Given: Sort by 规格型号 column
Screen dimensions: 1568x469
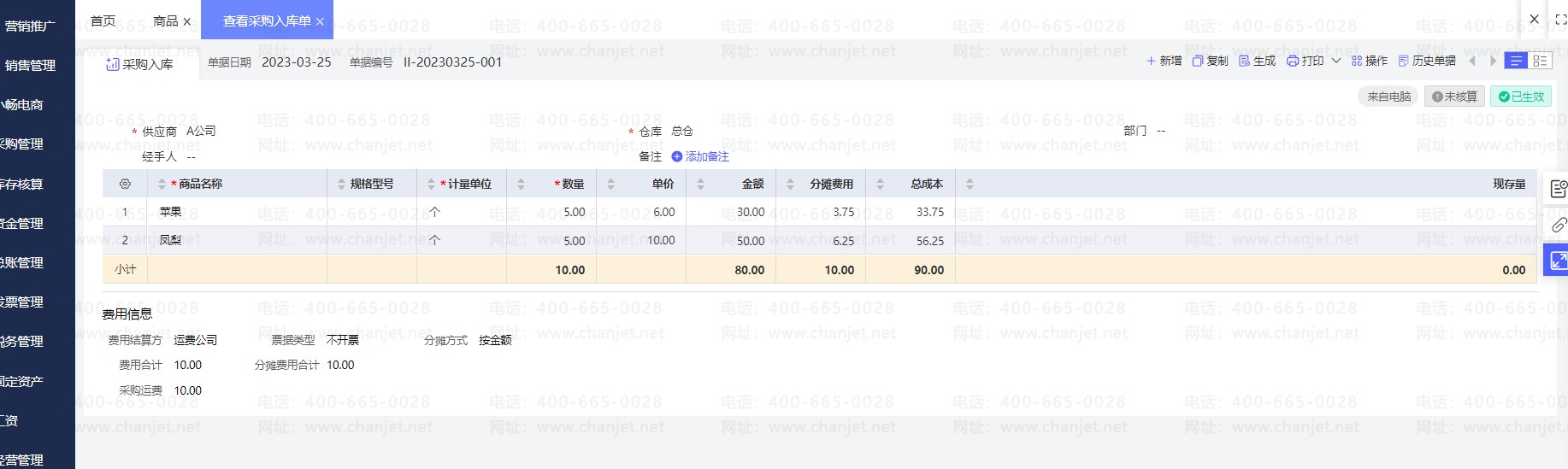Looking at the screenshot, I should (x=341, y=184).
